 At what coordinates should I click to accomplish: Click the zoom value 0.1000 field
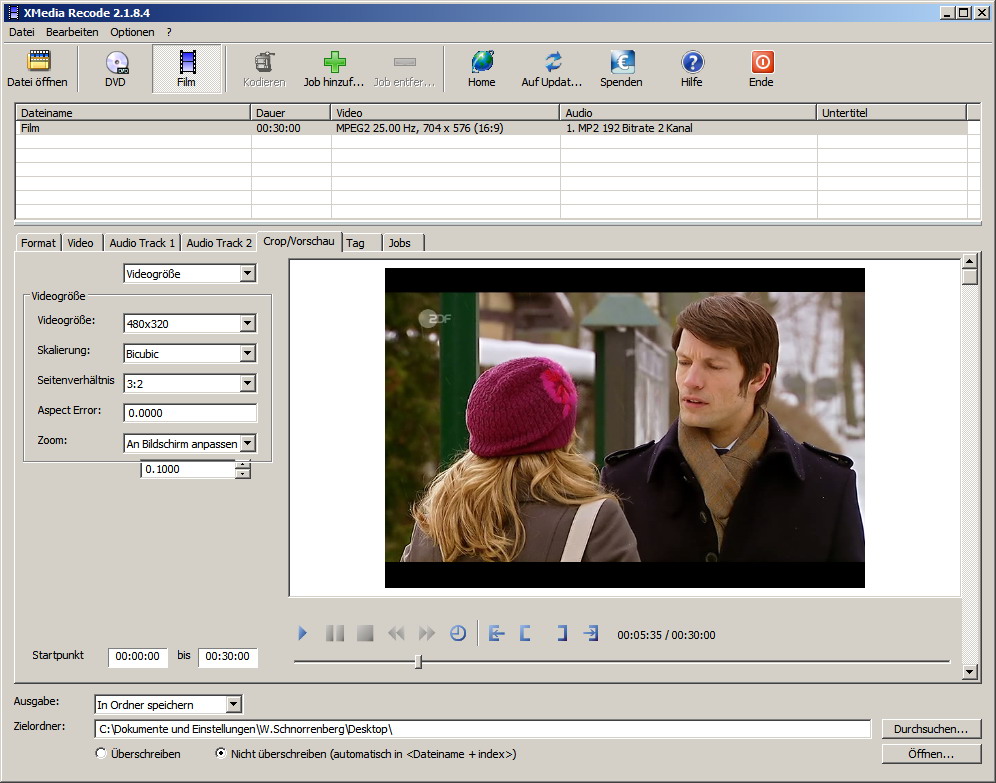(x=188, y=469)
